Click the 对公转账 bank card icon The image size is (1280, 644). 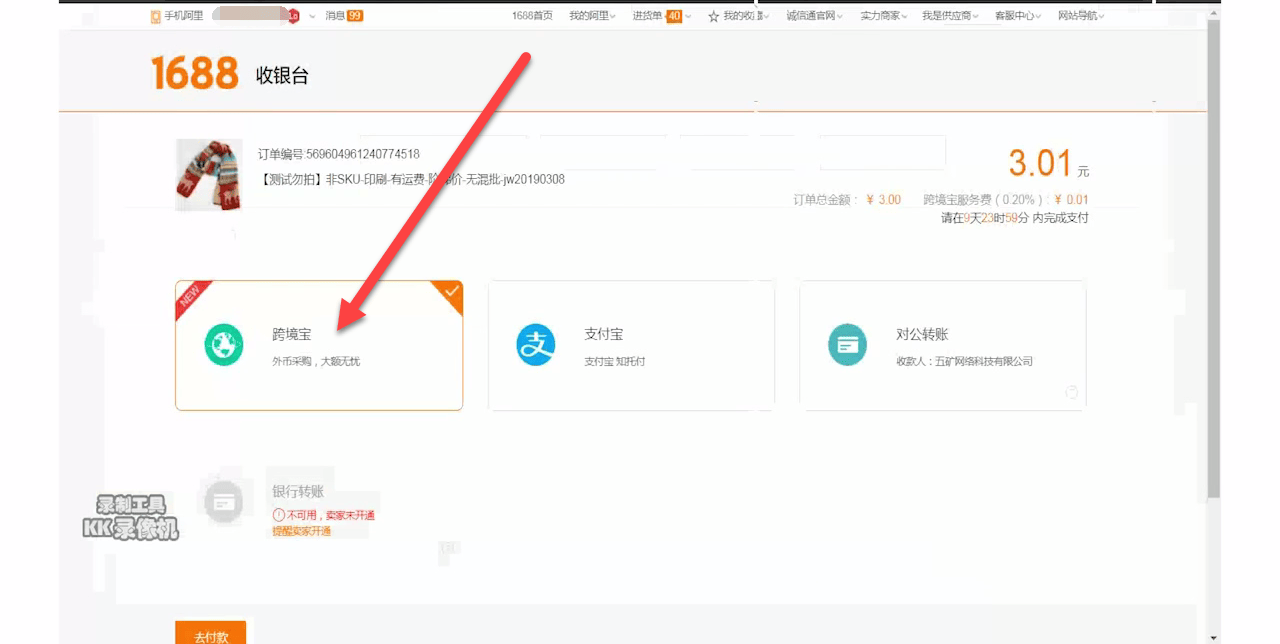tap(847, 344)
